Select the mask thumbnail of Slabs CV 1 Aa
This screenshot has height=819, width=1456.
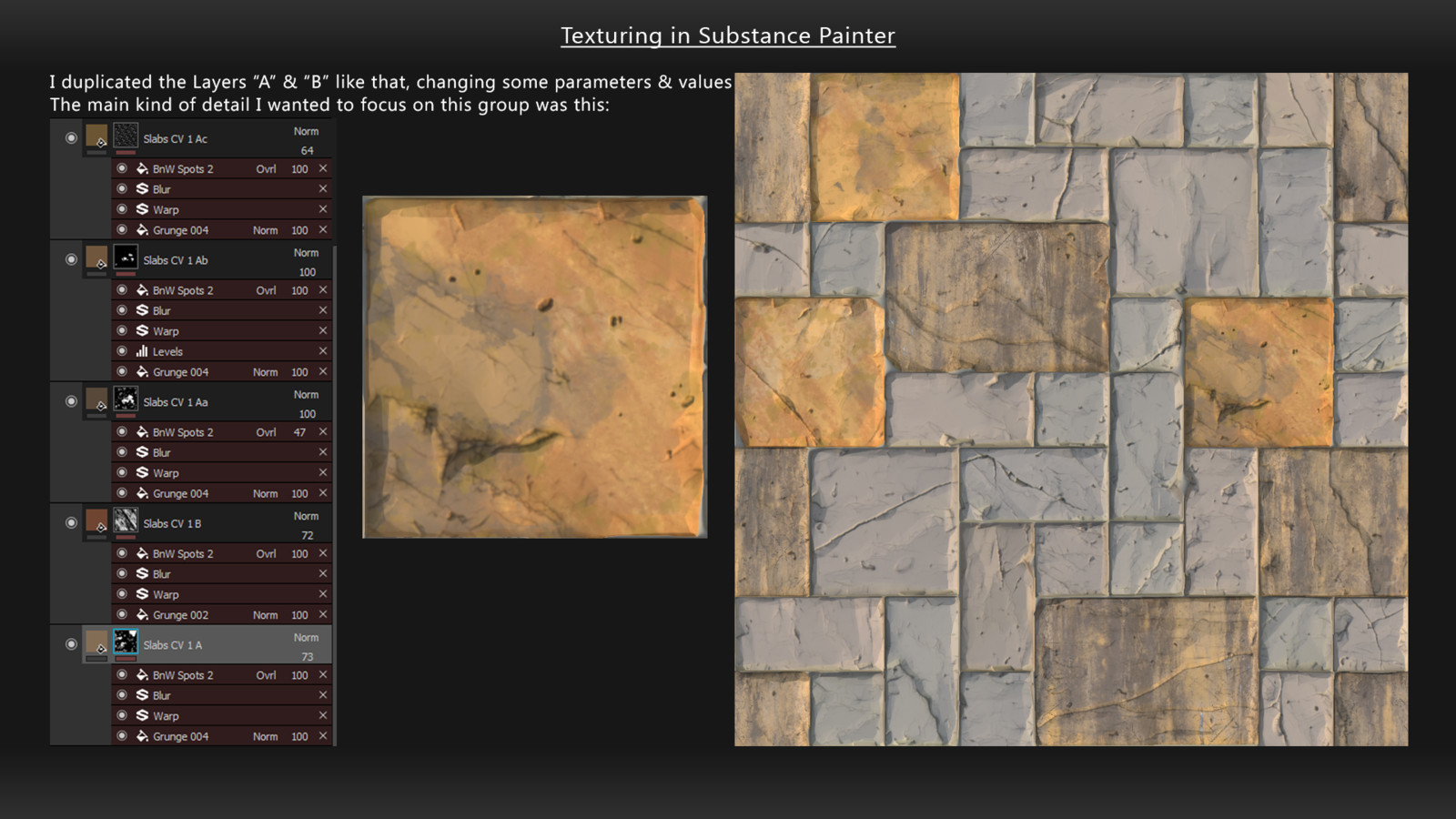tap(126, 399)
